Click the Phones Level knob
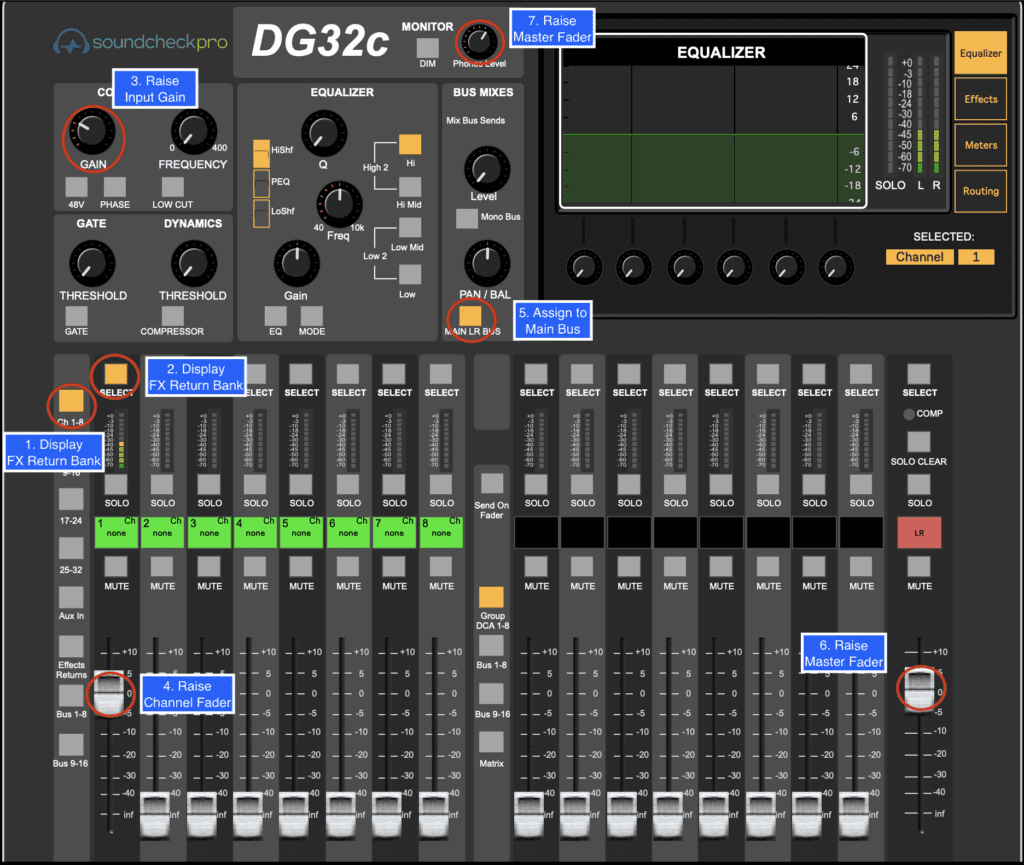The width and height of the screenshot is (1024, 865). [x=479, y=42]
